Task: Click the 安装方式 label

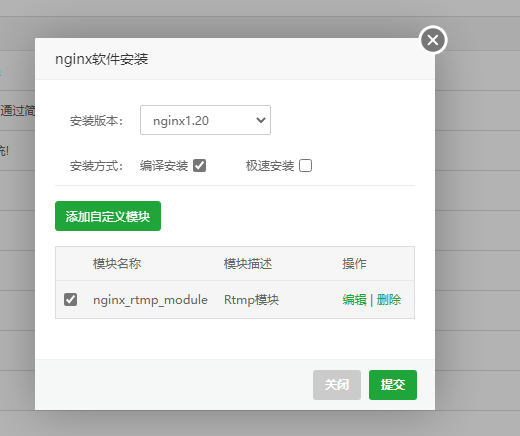Action: tap(96, 166)
